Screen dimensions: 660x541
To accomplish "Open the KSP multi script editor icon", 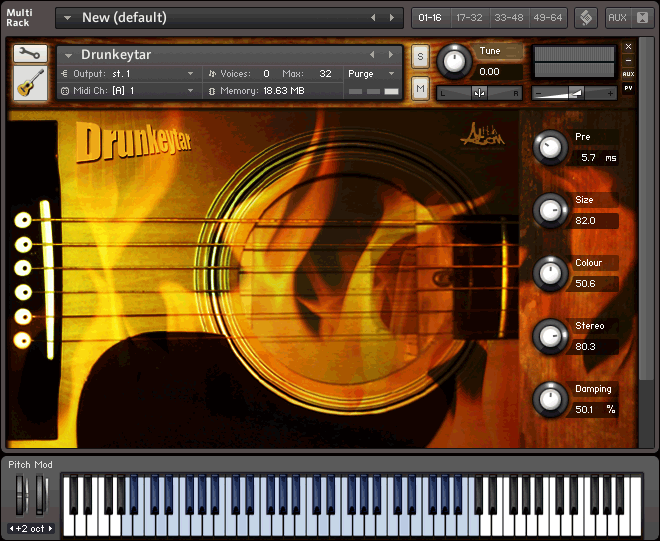I will [586, 18].
